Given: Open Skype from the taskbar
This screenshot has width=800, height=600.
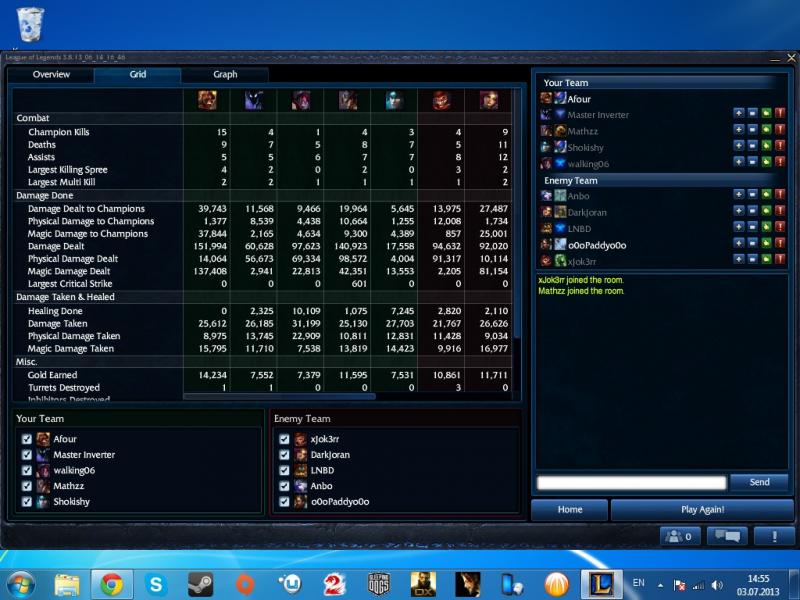Looking at the screenshot, I should (x=156, y=584).
